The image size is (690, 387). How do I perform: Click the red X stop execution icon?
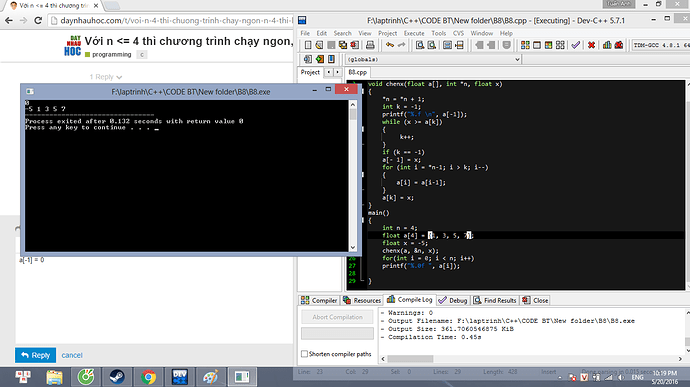[591, 45]
